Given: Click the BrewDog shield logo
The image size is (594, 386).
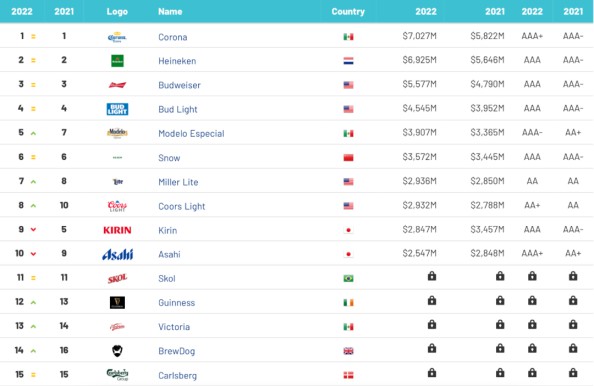Looking at the screenshot, I should point(117,351).
